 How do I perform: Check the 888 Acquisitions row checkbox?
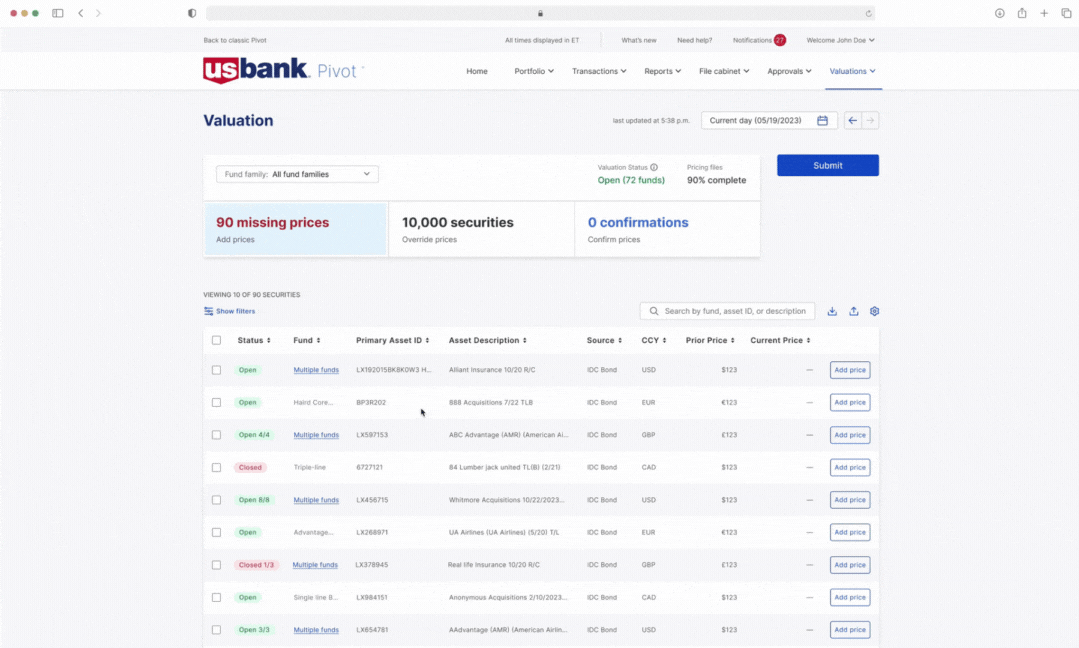pyautogui.click(x=216, y=402)
